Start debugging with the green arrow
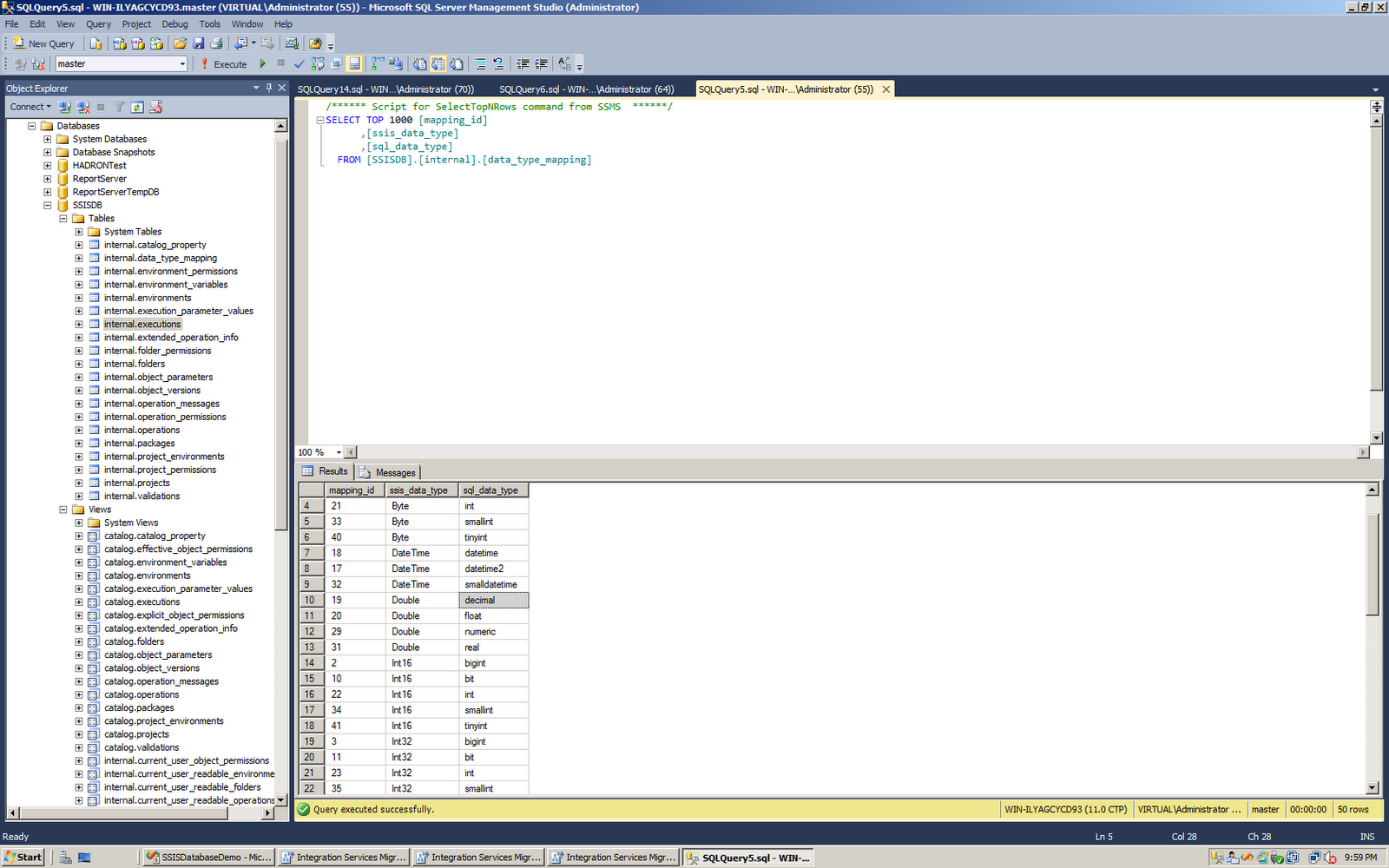The image size is (1389, 868). coord(263,63)
